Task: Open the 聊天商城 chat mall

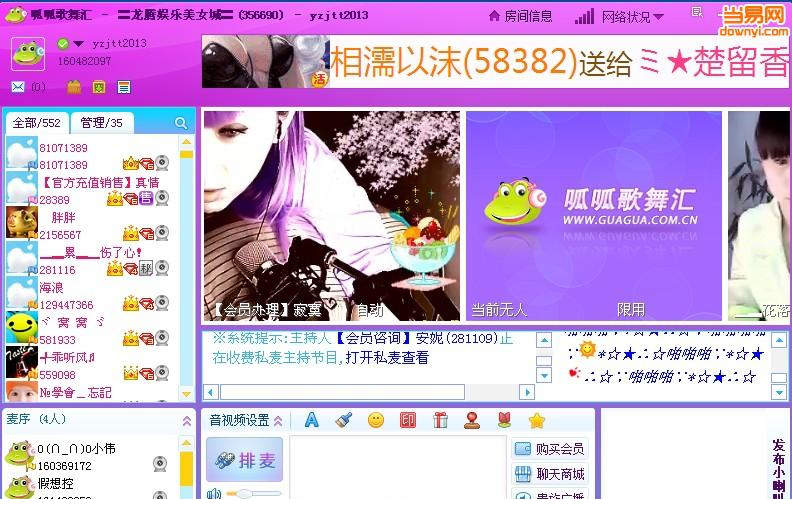Action: tap(550, 474)
